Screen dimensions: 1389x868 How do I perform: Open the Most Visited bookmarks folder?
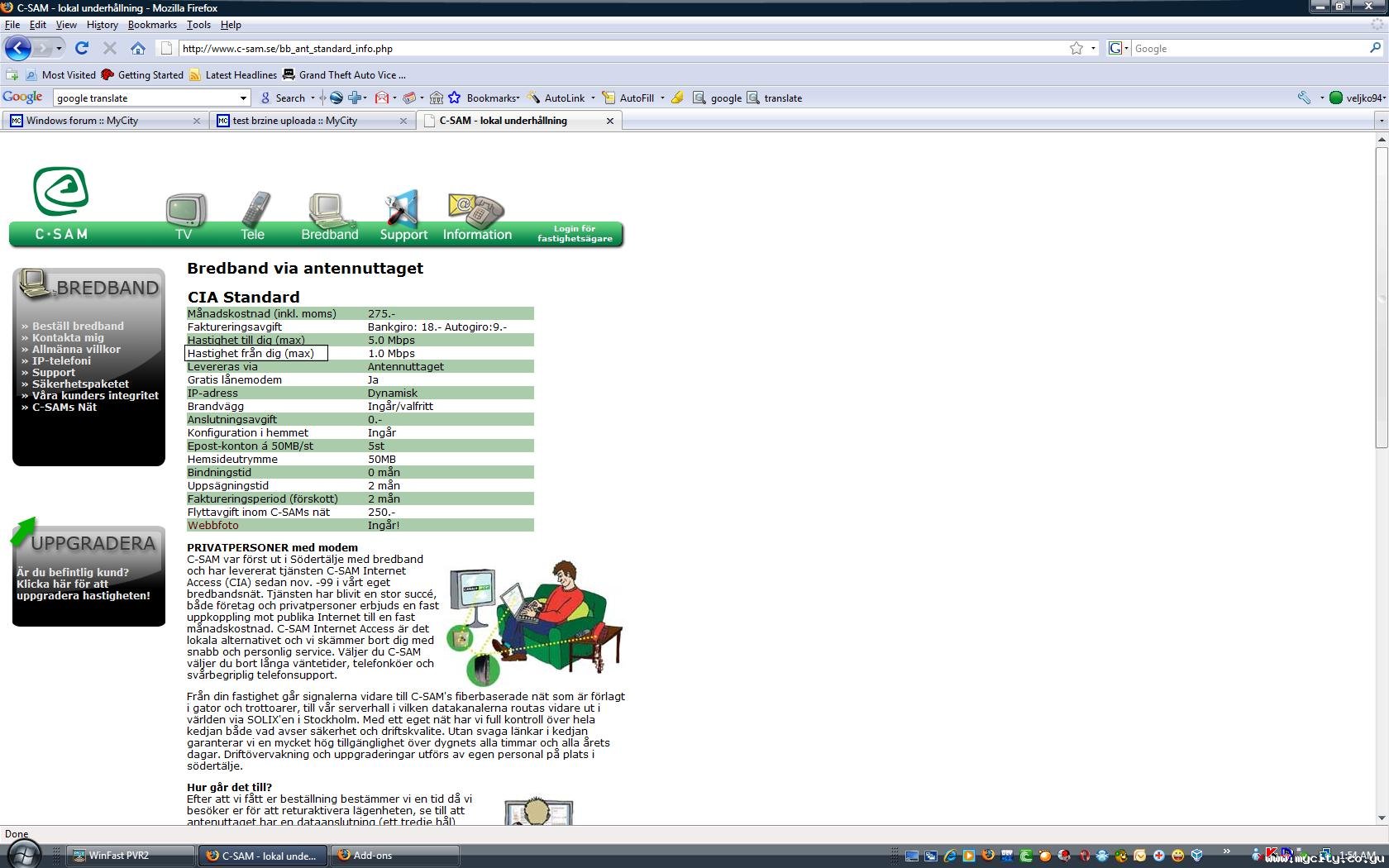tap(60, 74)
